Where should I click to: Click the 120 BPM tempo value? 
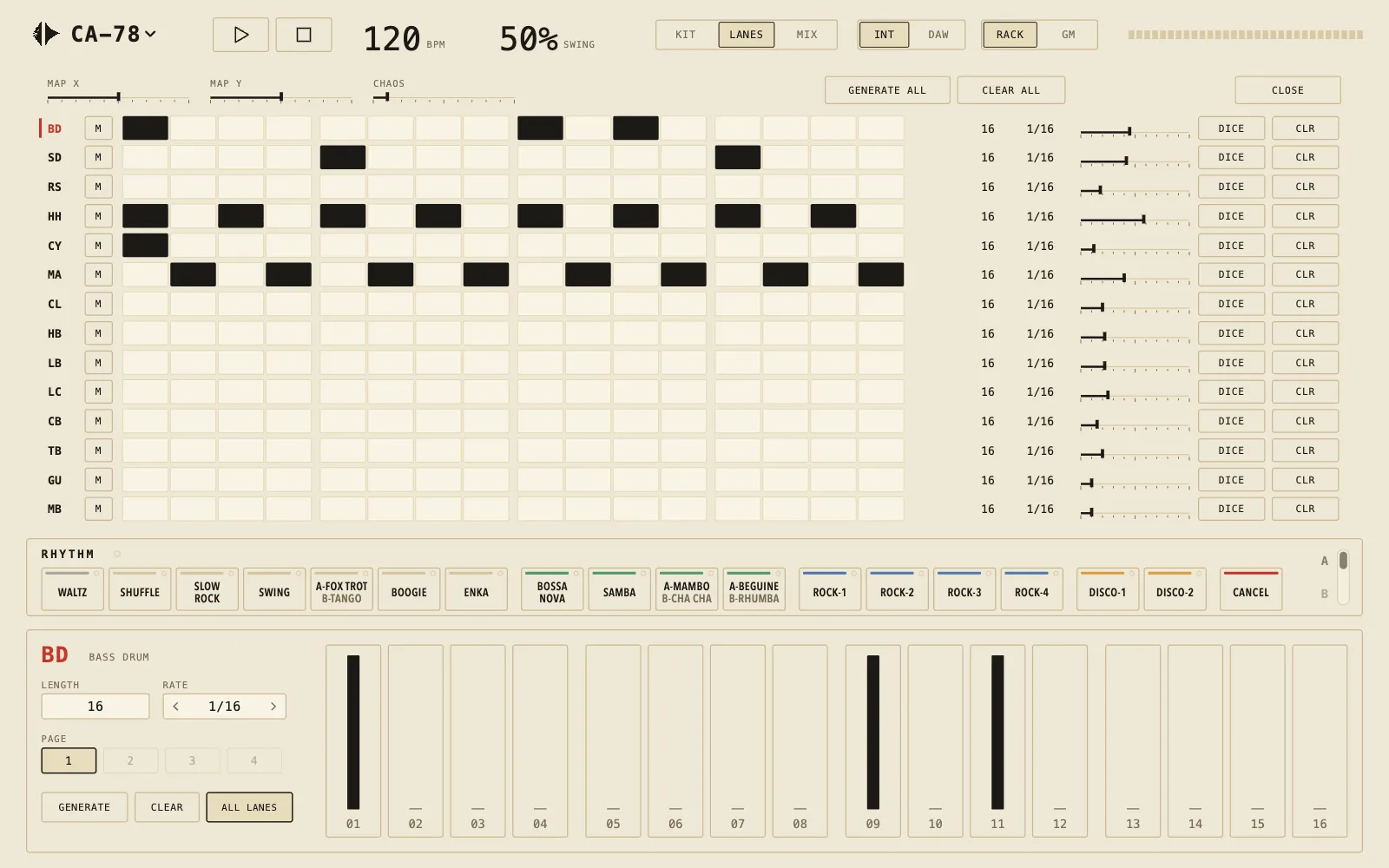(x=392, y=39)
